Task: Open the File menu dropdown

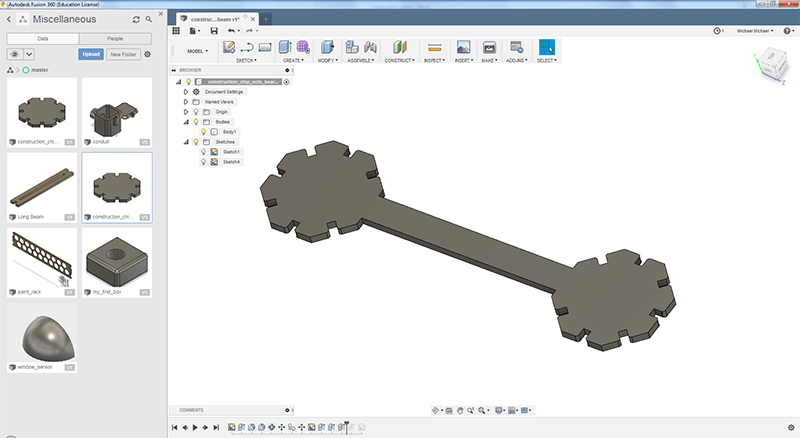Action: click(x=195, y=31)
